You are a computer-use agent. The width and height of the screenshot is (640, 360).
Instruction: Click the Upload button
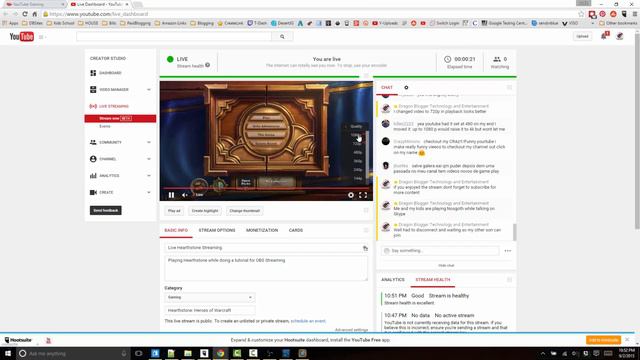coord(582,36)
